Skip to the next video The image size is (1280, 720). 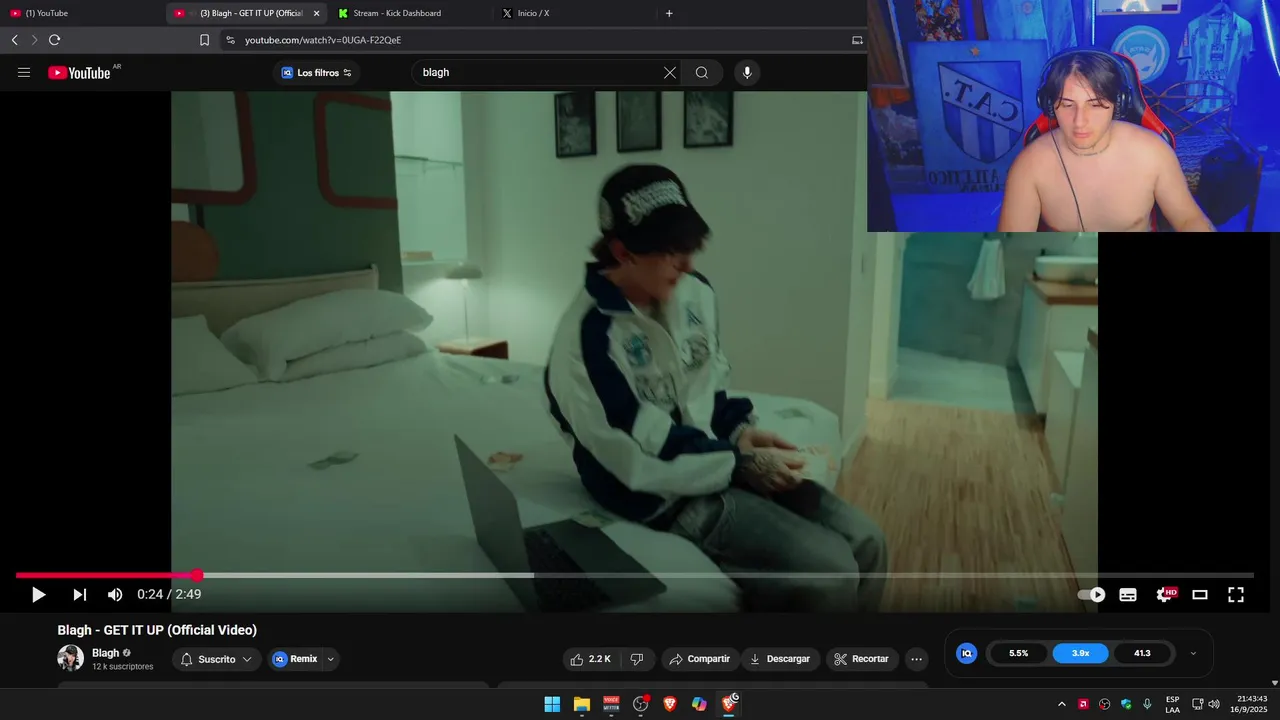(79, 594)
